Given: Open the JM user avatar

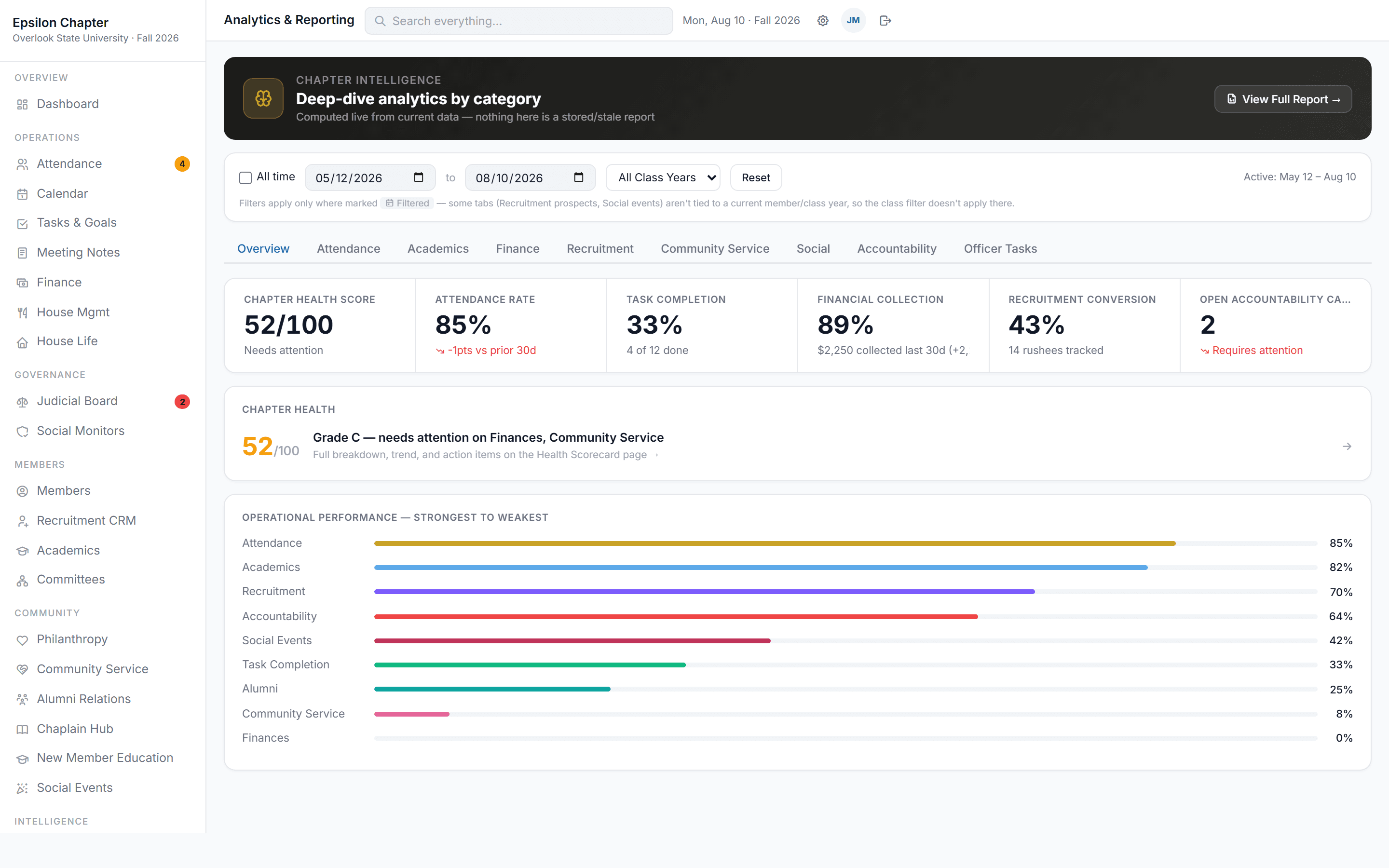Looking at the screenshot, I should point(854,21).
